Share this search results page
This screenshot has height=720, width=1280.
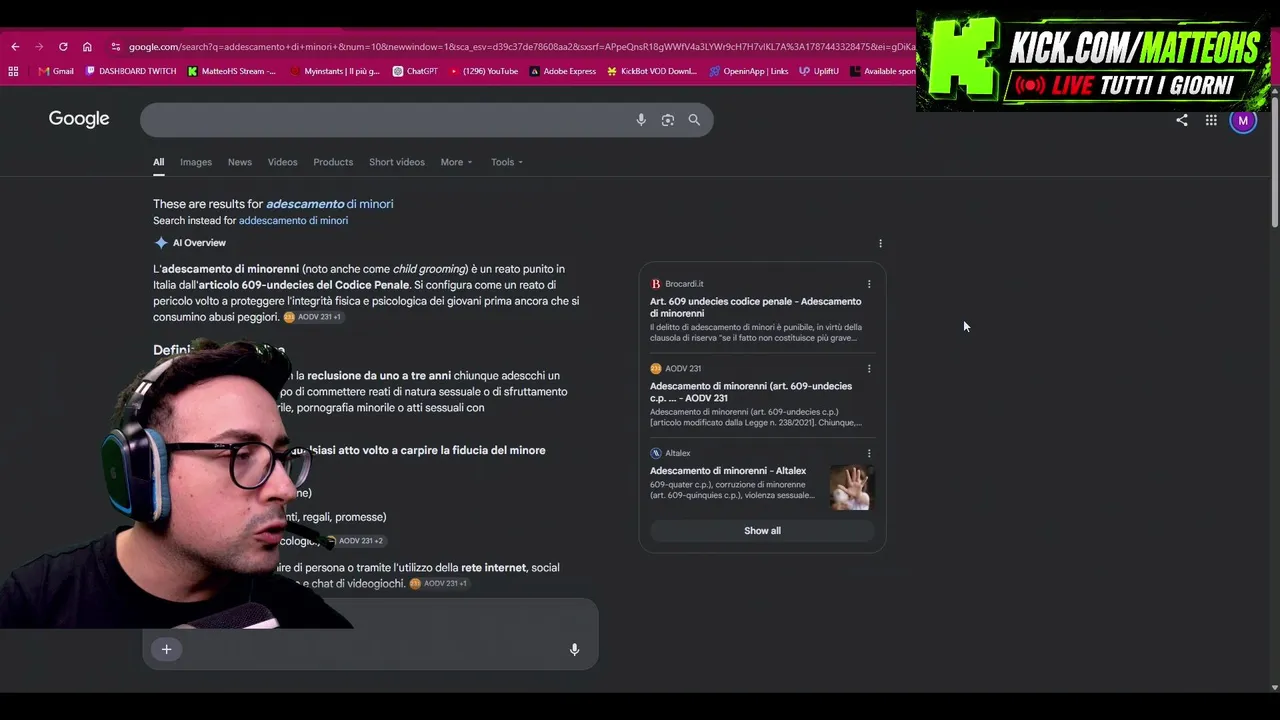pyautogui.click(x=1182, y=120)
